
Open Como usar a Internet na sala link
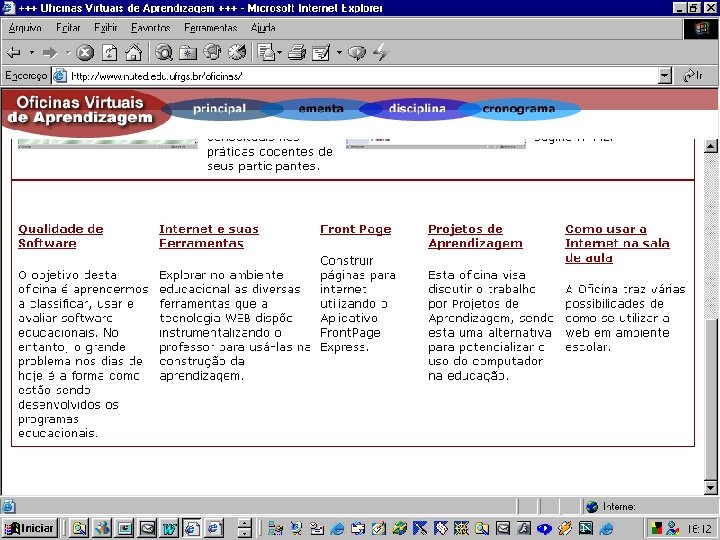tap(618, 243)
